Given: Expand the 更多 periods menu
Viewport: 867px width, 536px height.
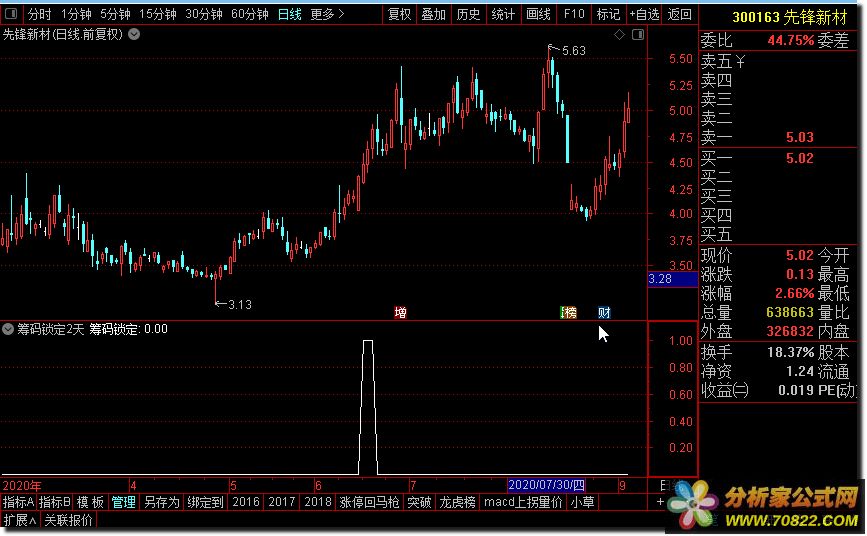Looking at the screenshot, I should pyautogui.click(x=327, y=14).
